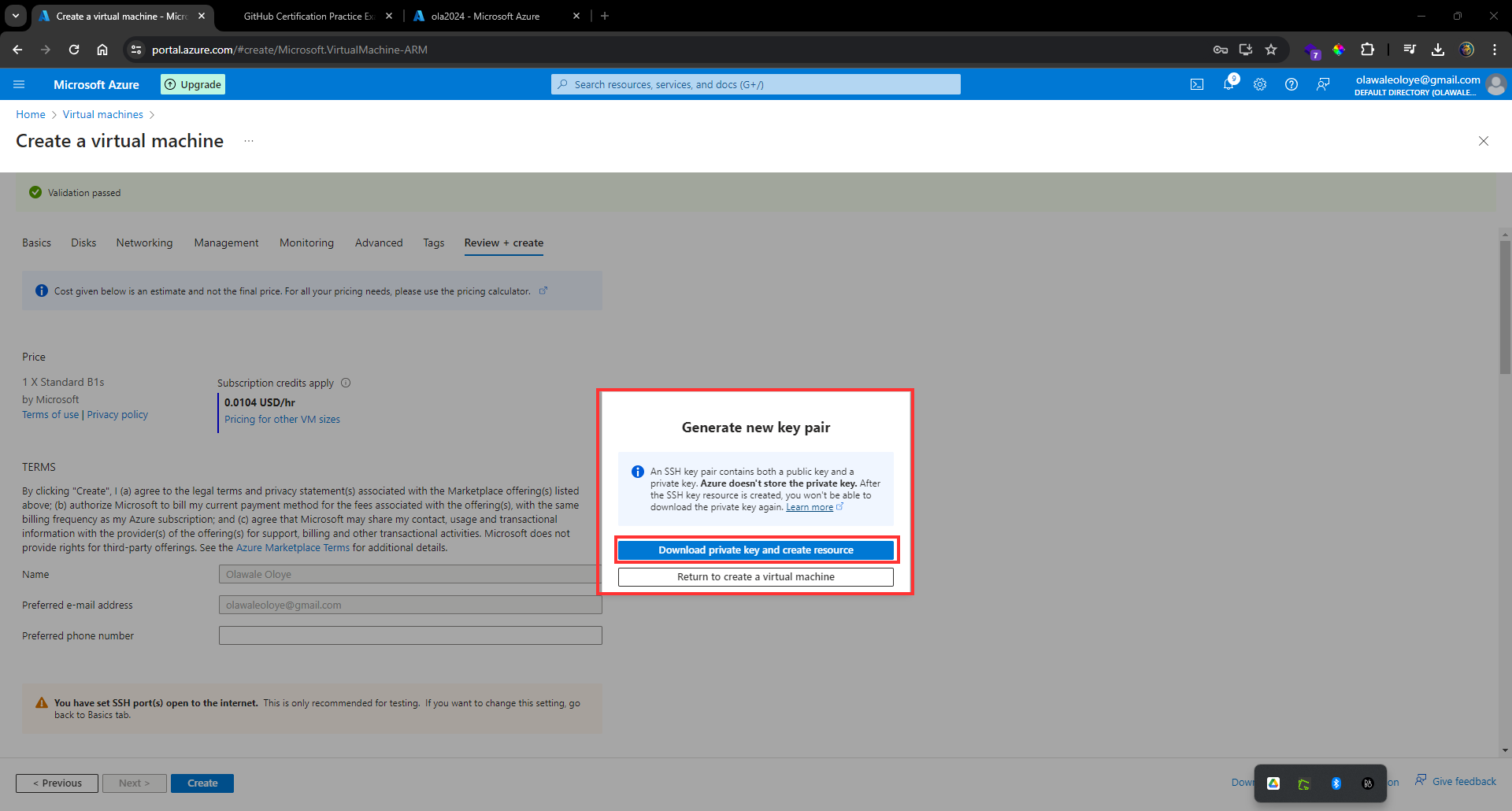The image size is (1512, 811).
Task: Focus the Azure search resources box
Action: coord(756,84)
